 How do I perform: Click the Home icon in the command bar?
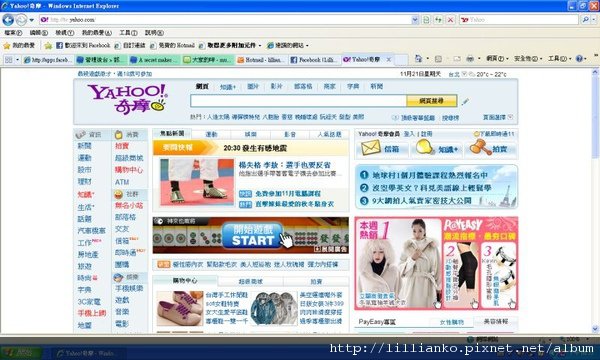pos(418,59)
